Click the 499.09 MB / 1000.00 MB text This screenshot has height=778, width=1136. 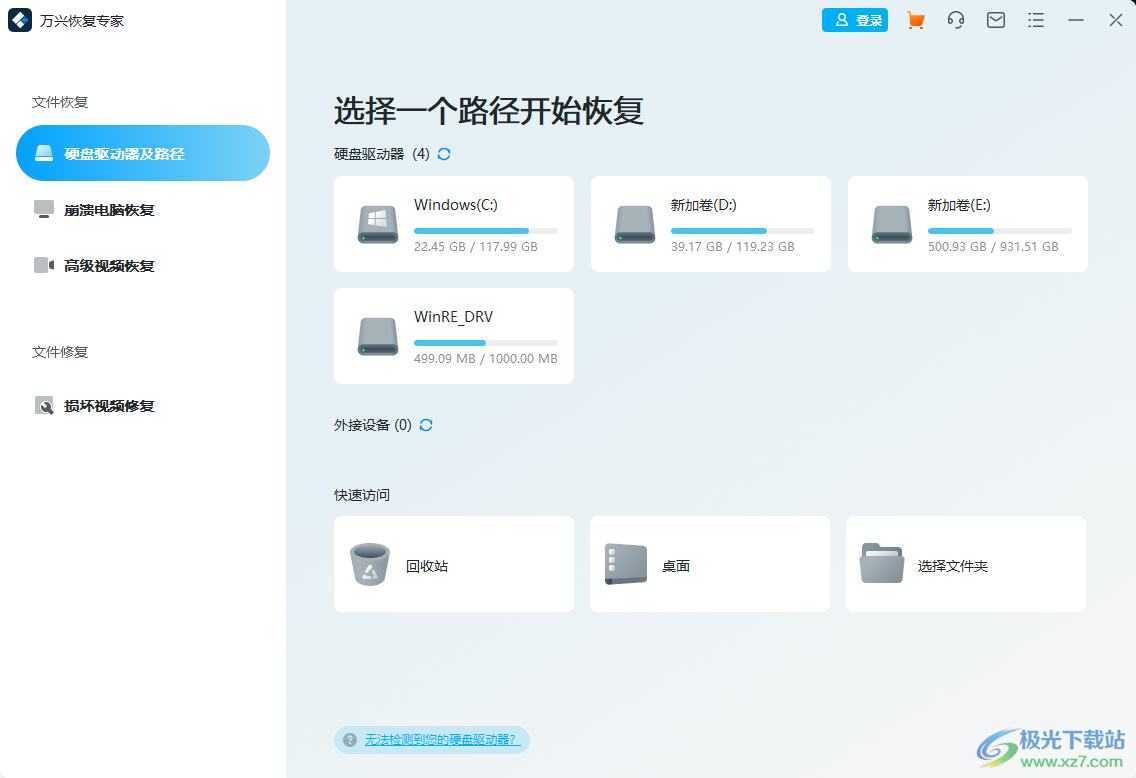(x=485, y=359)
